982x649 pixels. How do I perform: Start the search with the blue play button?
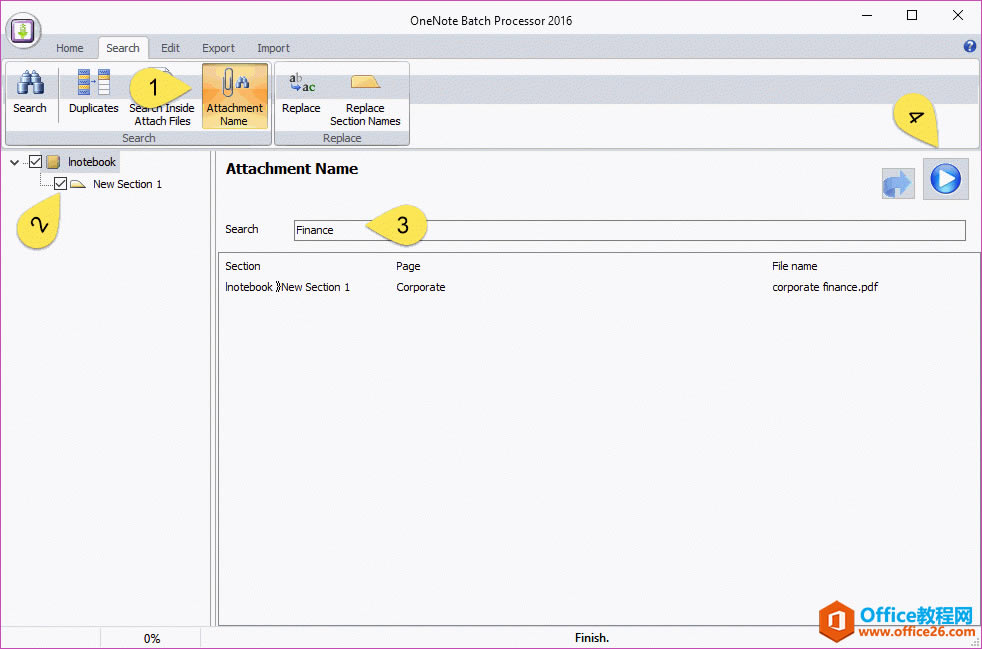click(945, 179)
